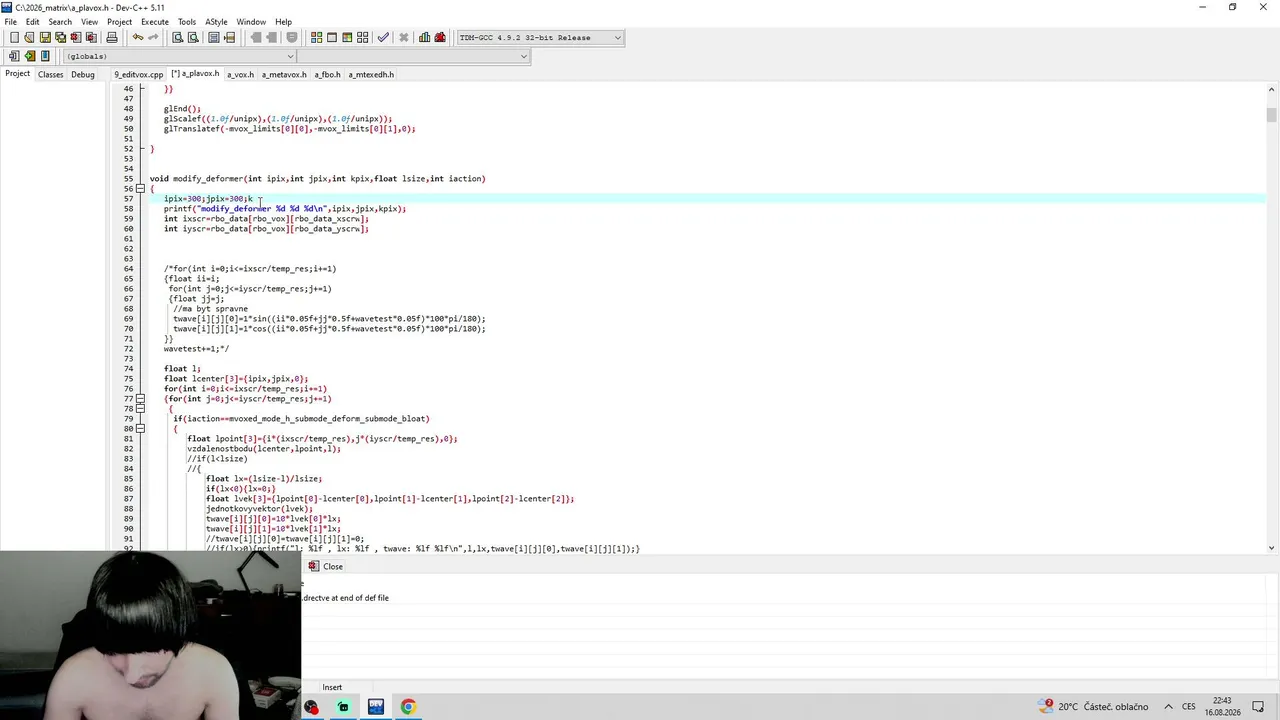
Task: Switch to the a_fbo.h tab
Action: point(327,74)
